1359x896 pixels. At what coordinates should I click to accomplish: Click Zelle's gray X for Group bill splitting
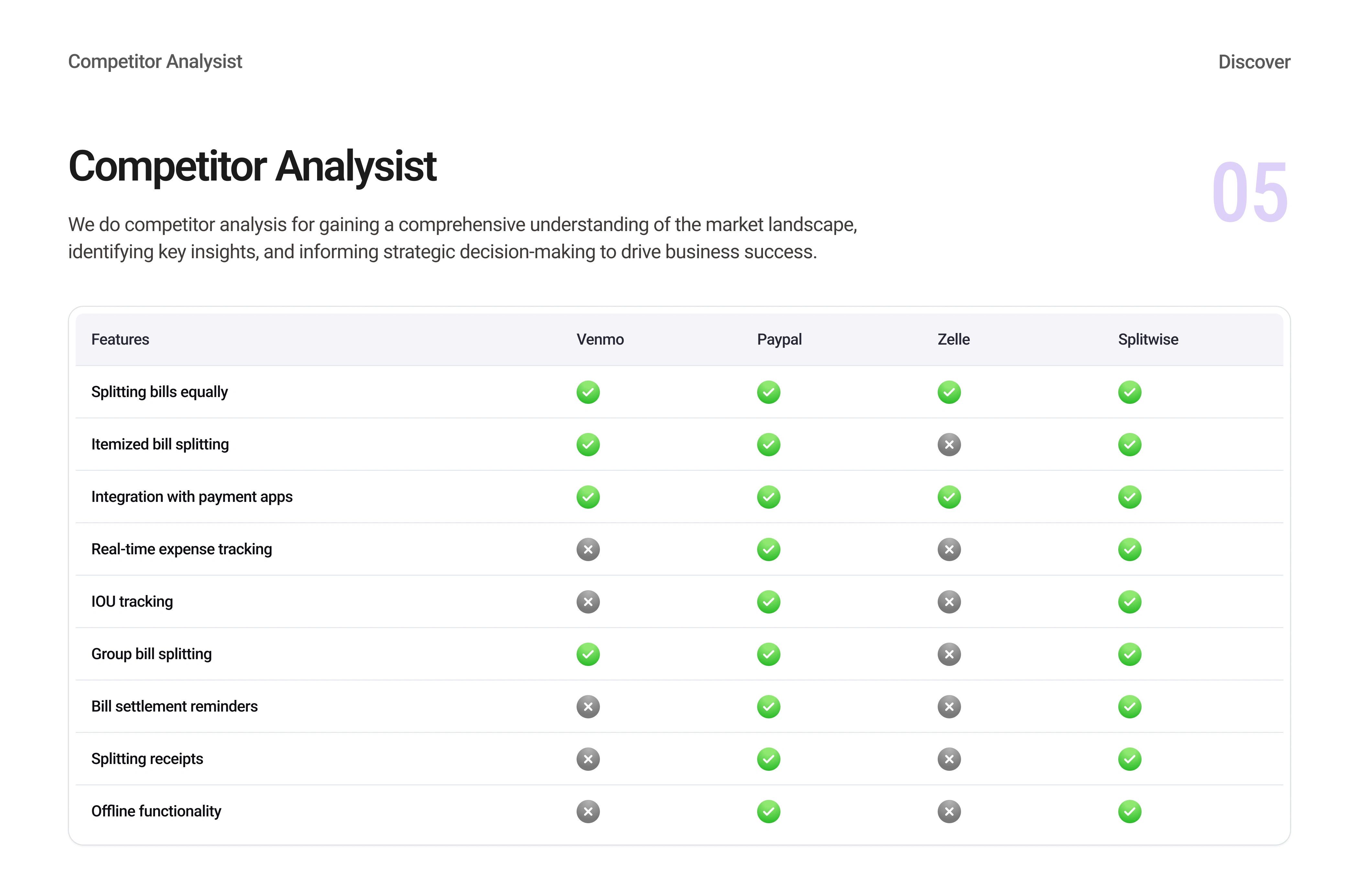[x=949, y=654]
